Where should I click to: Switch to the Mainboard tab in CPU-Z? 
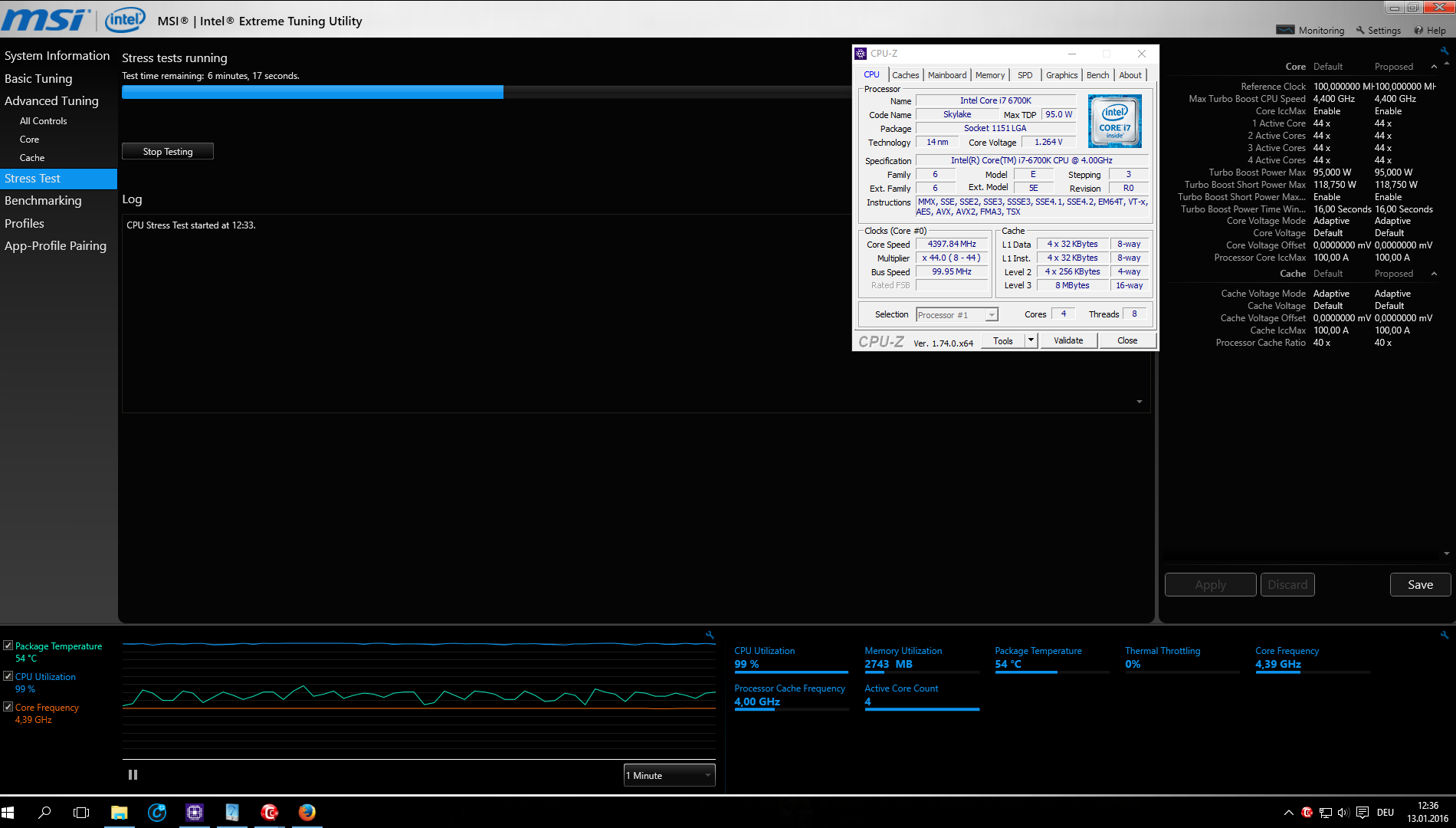point(947,75)
